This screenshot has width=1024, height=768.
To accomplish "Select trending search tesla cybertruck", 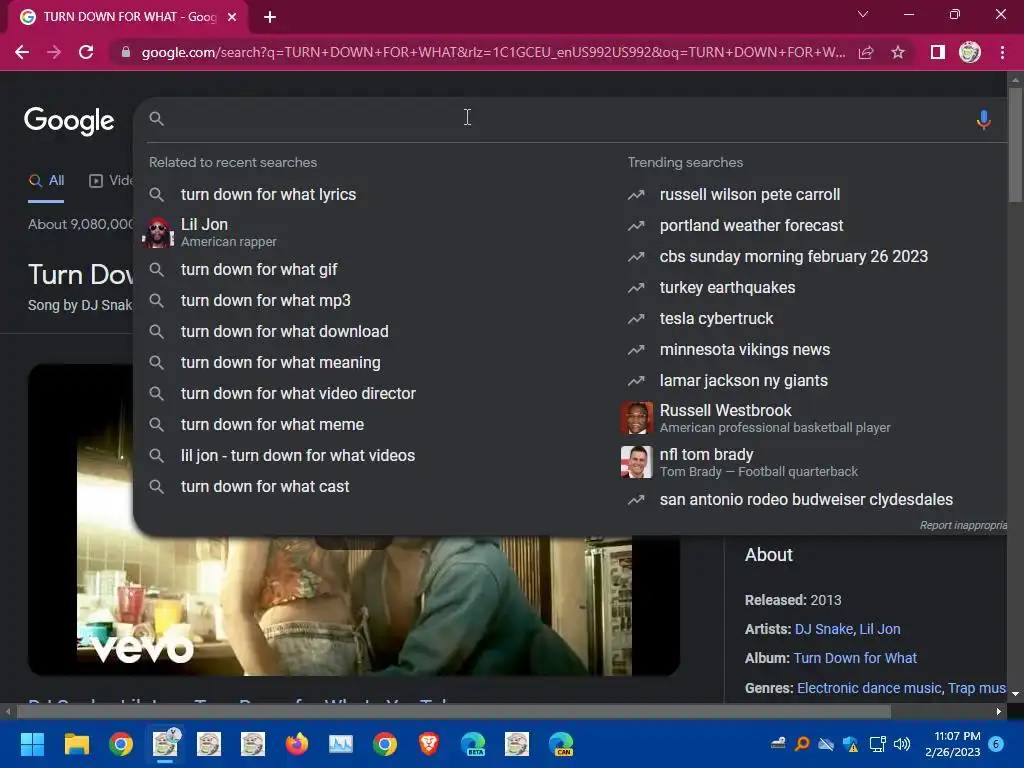I will 716,319.
